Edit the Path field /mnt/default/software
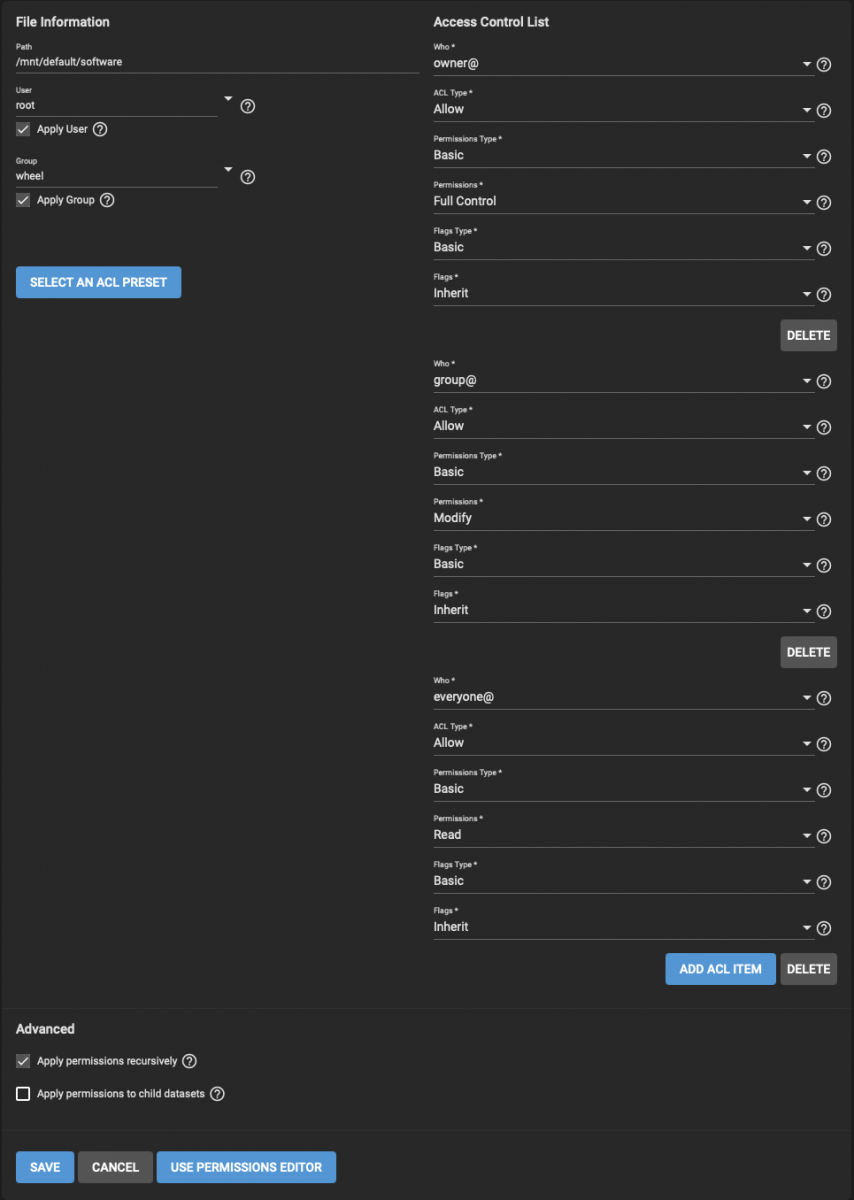 pos(217,62)
